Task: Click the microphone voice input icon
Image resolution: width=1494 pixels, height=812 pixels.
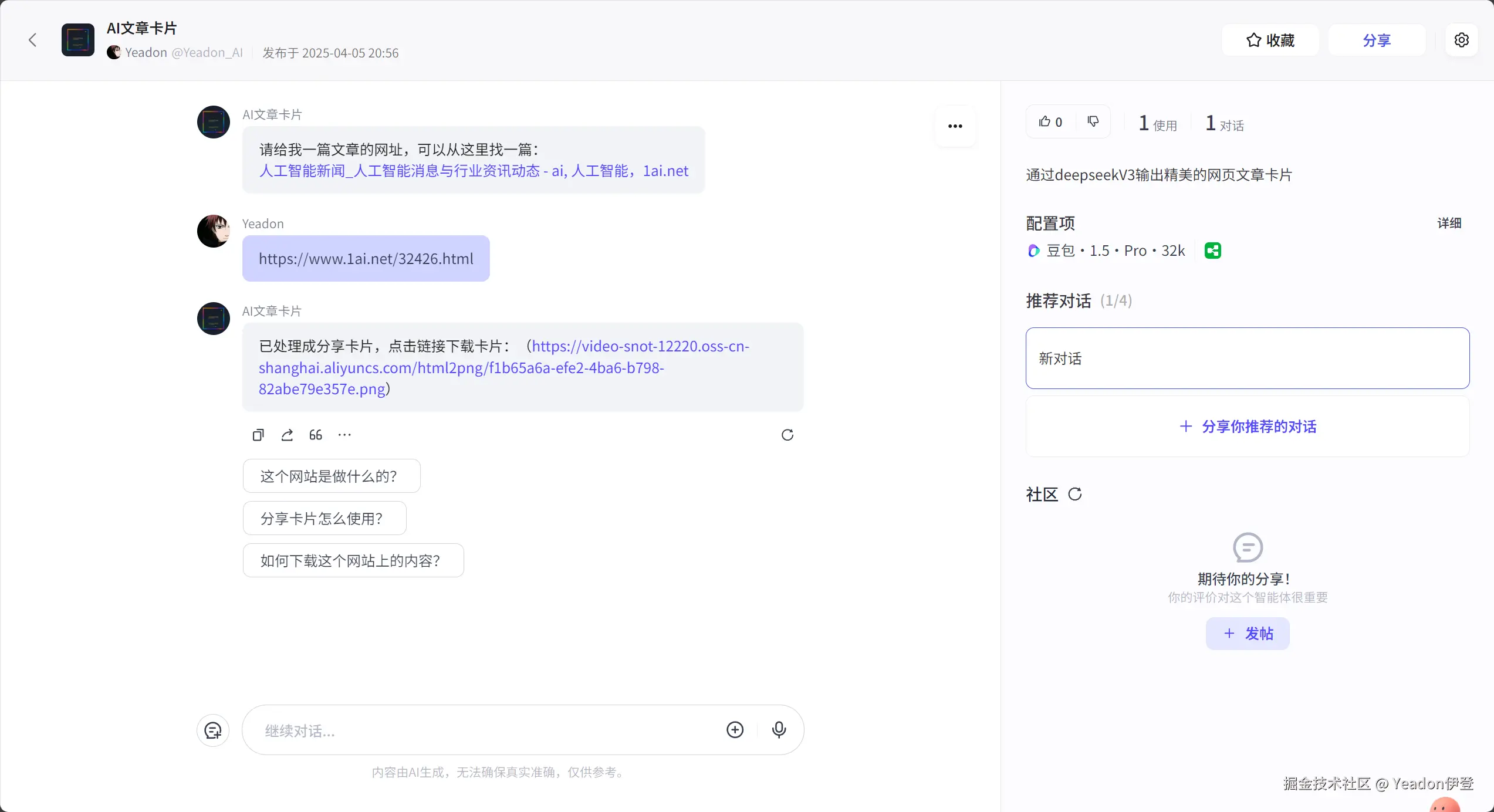Action: tap(779, 730)
